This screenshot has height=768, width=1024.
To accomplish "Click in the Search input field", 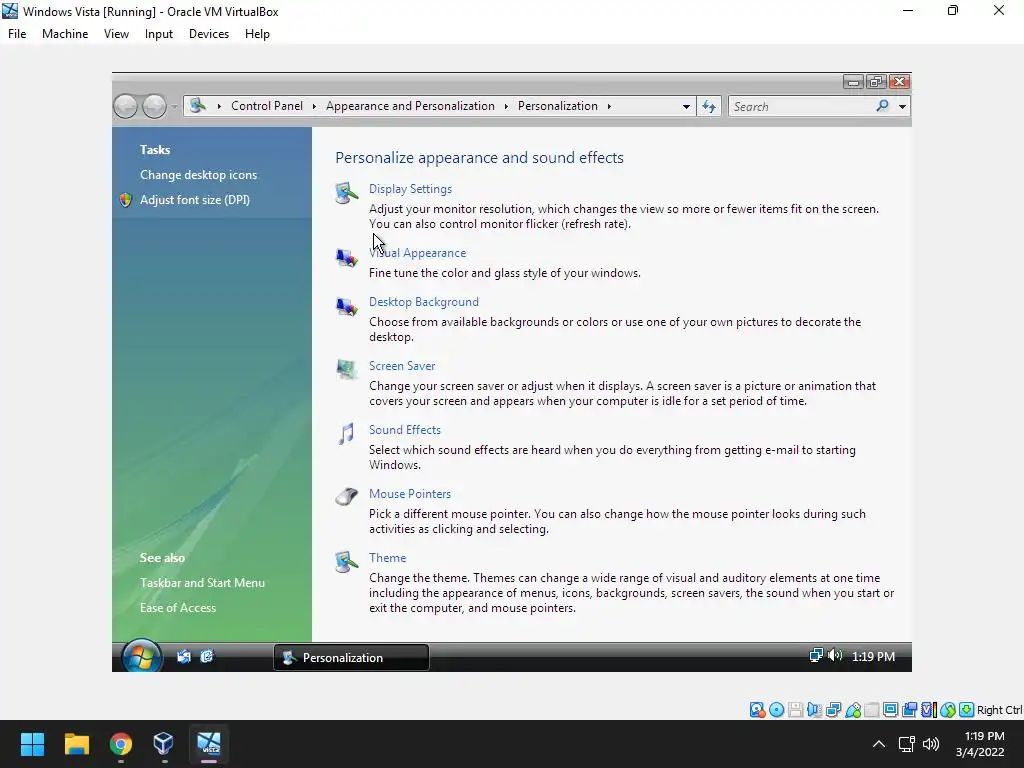I will (803, 106).
